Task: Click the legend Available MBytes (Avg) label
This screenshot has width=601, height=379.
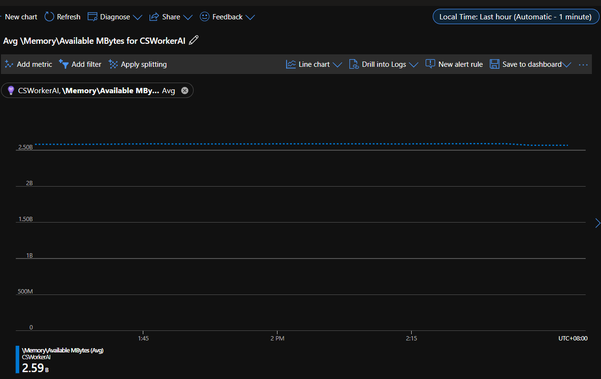Action: click(x=62, y=350)
